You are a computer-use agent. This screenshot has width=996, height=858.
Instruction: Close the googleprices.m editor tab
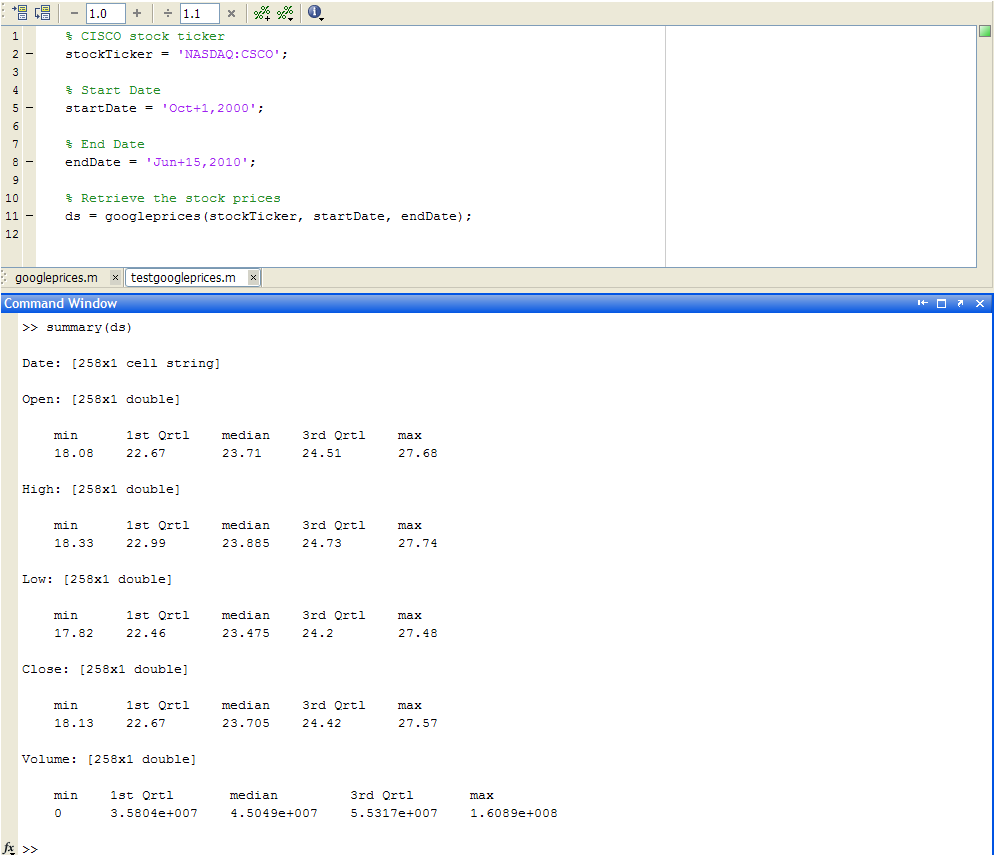[115, 278]
